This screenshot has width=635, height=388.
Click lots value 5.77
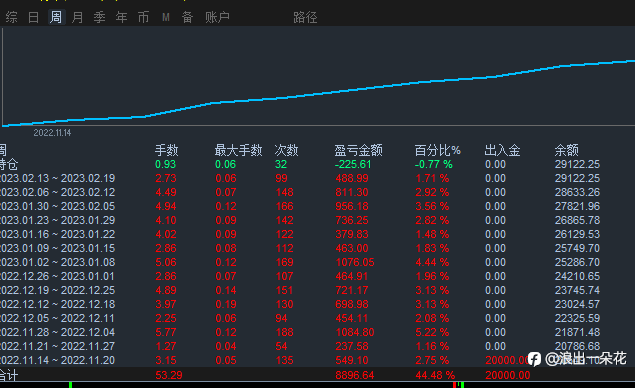coord(166,333)
